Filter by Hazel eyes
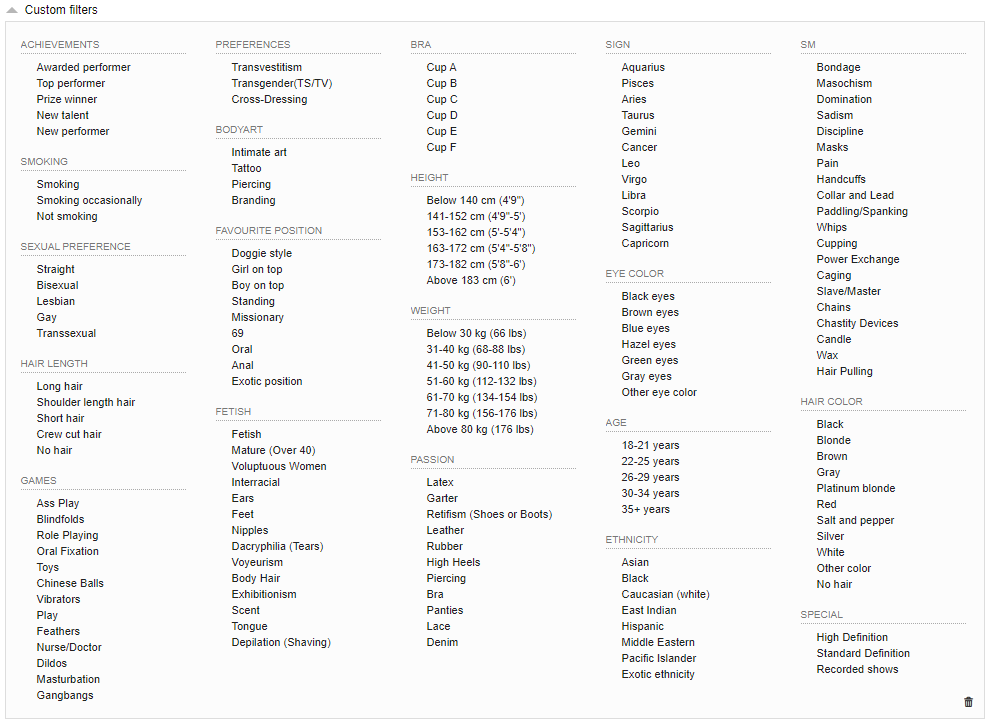 [648, 345]
